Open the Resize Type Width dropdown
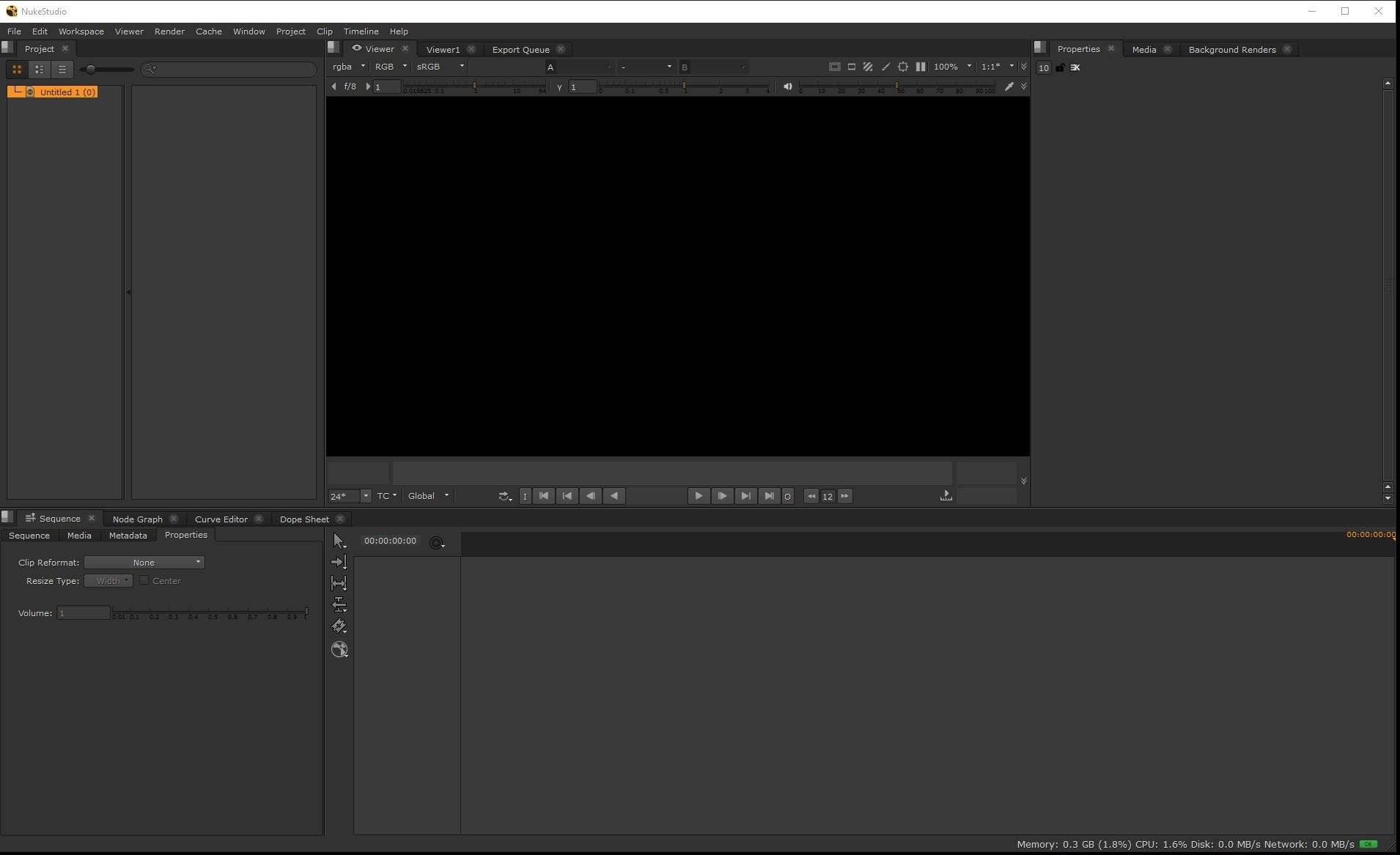1400x855 pixels. coord(108,581)
